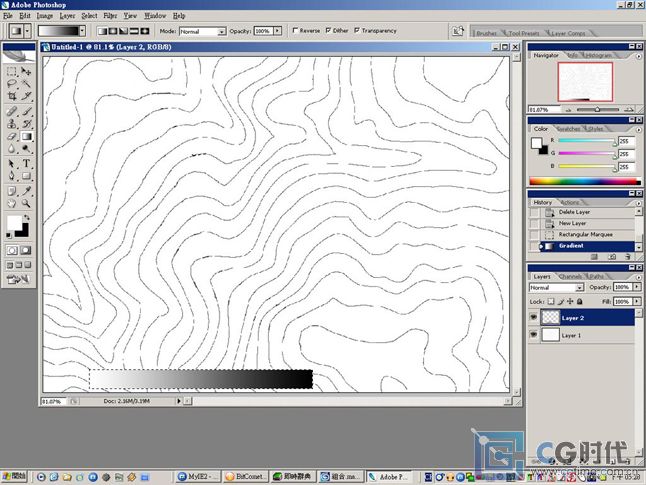
Task: Select the Notes tool
Action: (12, 191)
